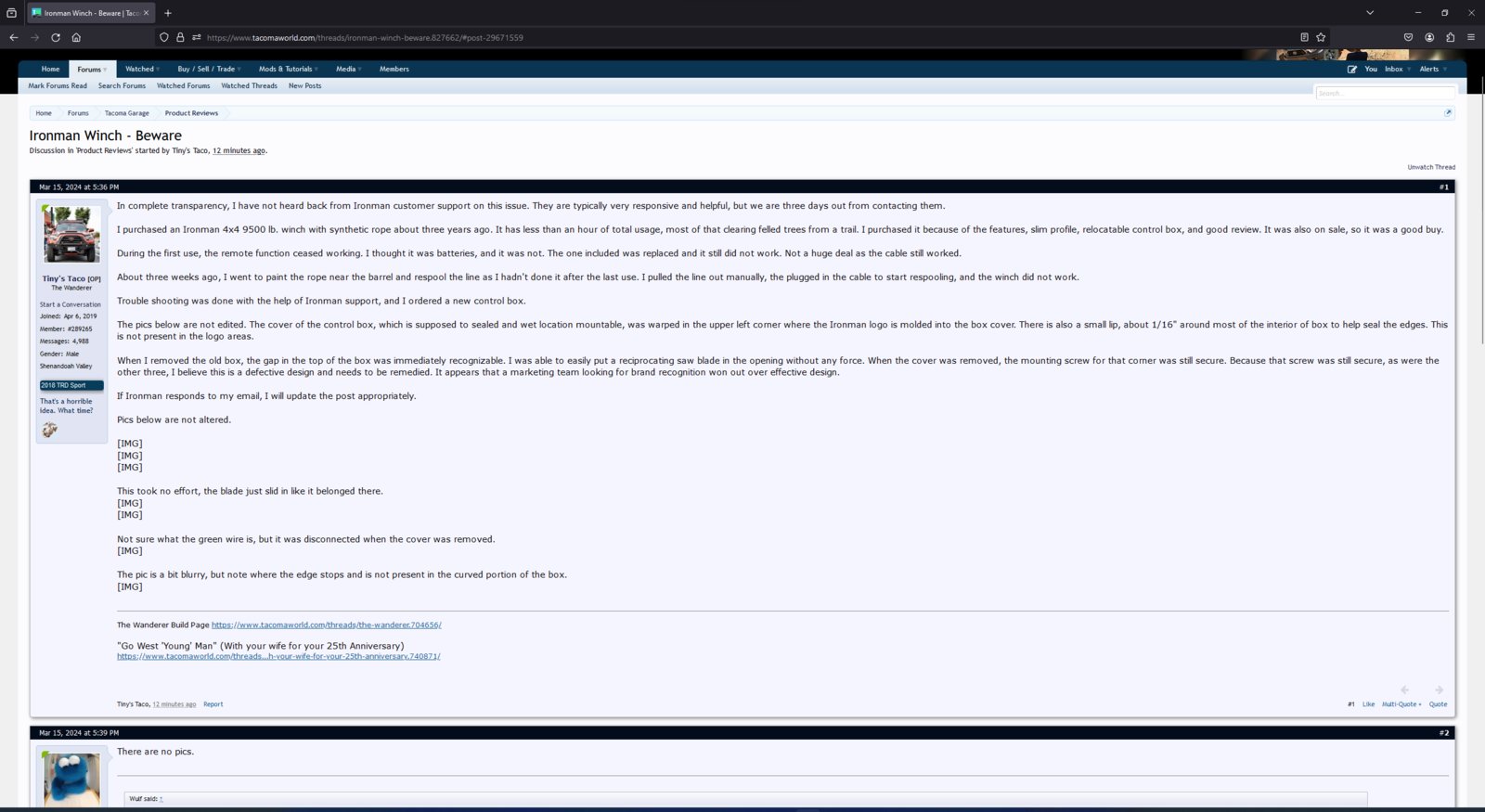Screen dimensions: 1485x812
Task: Click the Wulf said quote expand arrow
Action: coord(161,798)
